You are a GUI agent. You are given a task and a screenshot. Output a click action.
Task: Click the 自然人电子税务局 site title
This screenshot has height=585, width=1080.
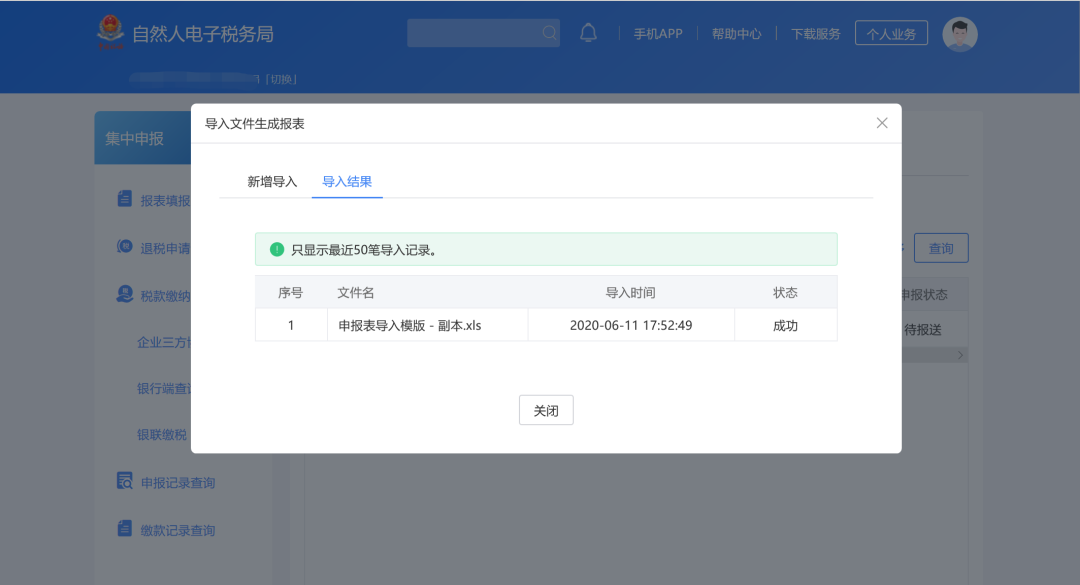[x=202, y=34]
